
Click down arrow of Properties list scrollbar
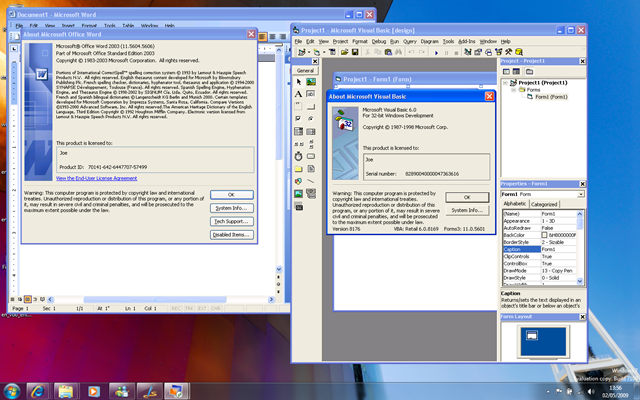(x=580, y=281)
